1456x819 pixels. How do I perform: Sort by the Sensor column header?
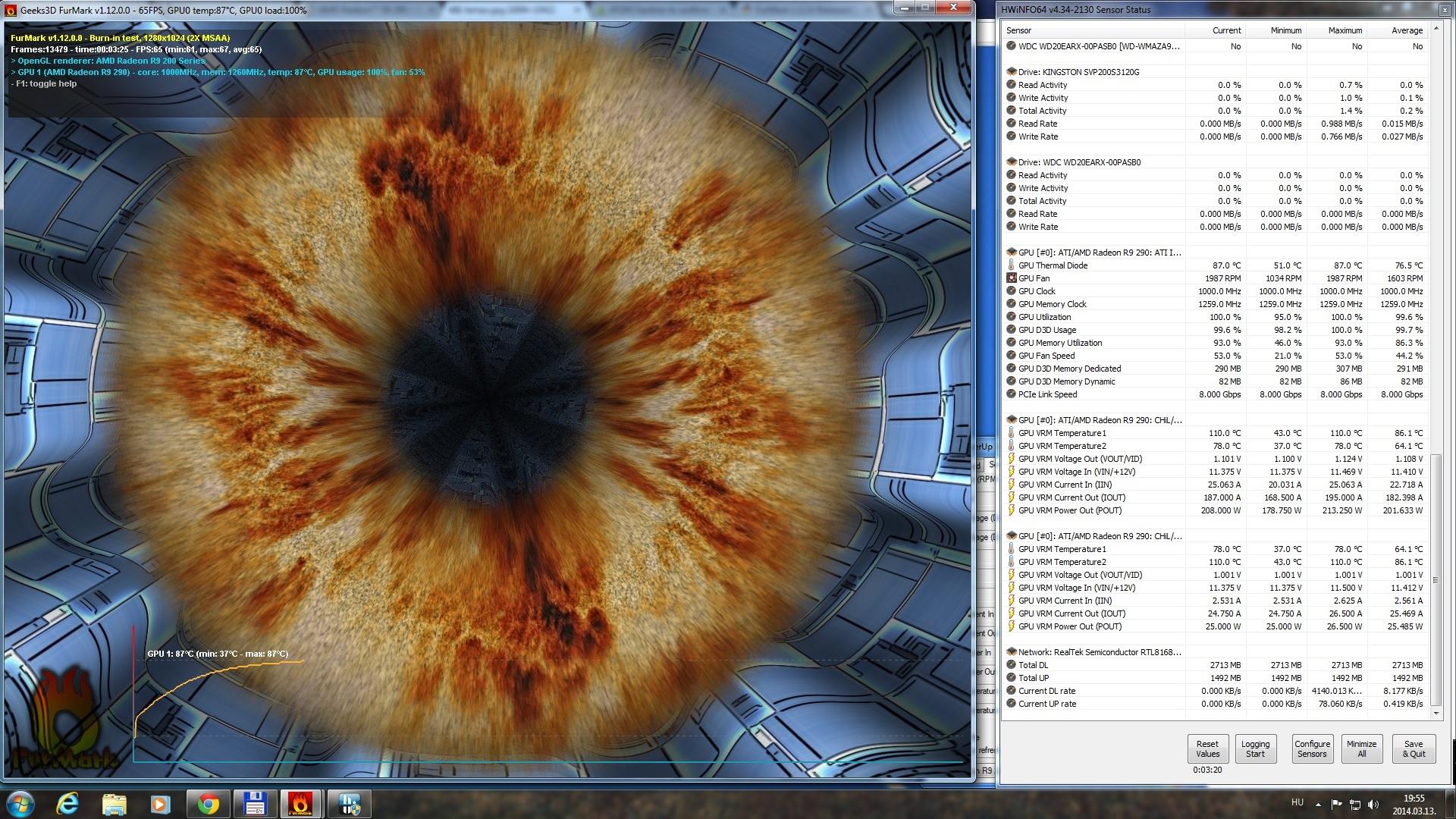point(1094,30)
